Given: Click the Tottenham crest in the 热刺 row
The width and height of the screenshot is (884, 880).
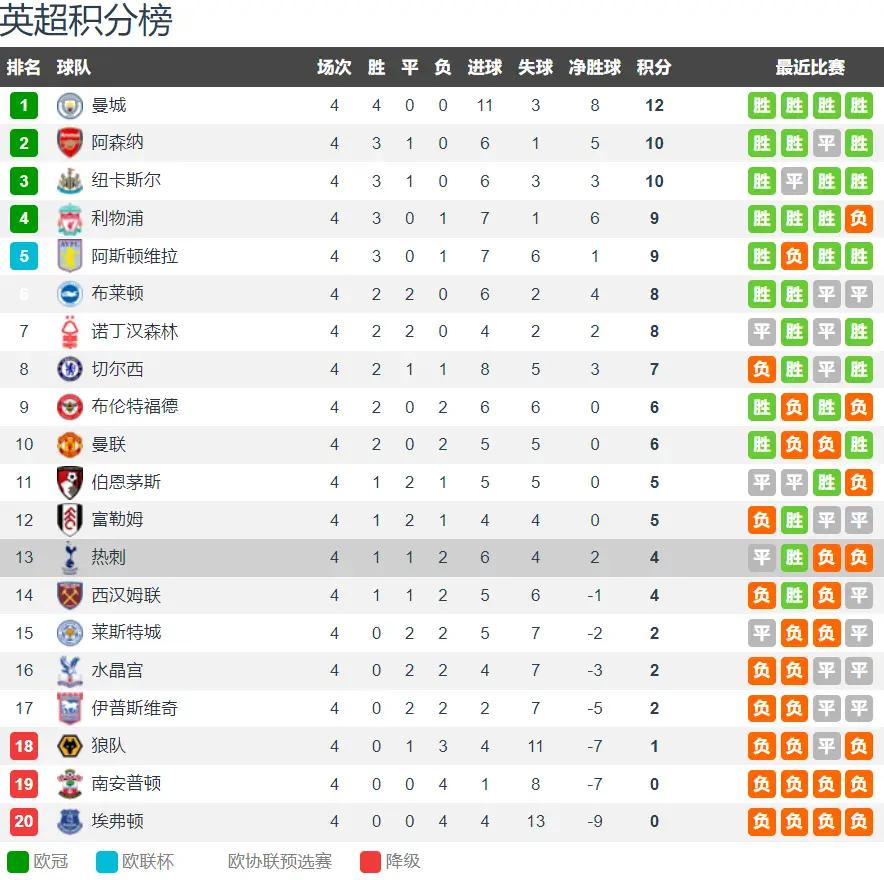Looking at the screenshot, I should pyautogui.click(x=70, y=558).
